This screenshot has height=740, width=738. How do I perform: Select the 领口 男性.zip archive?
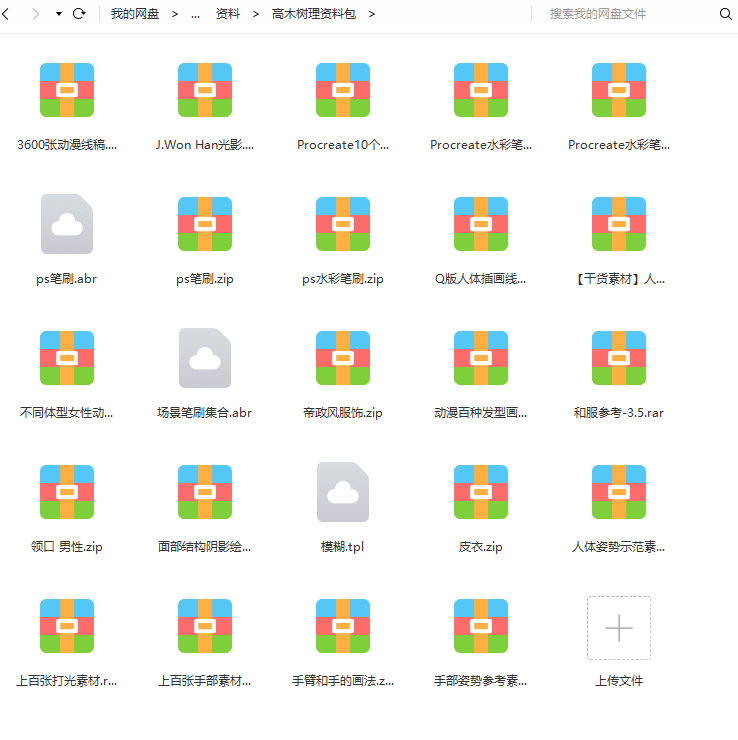67,492
